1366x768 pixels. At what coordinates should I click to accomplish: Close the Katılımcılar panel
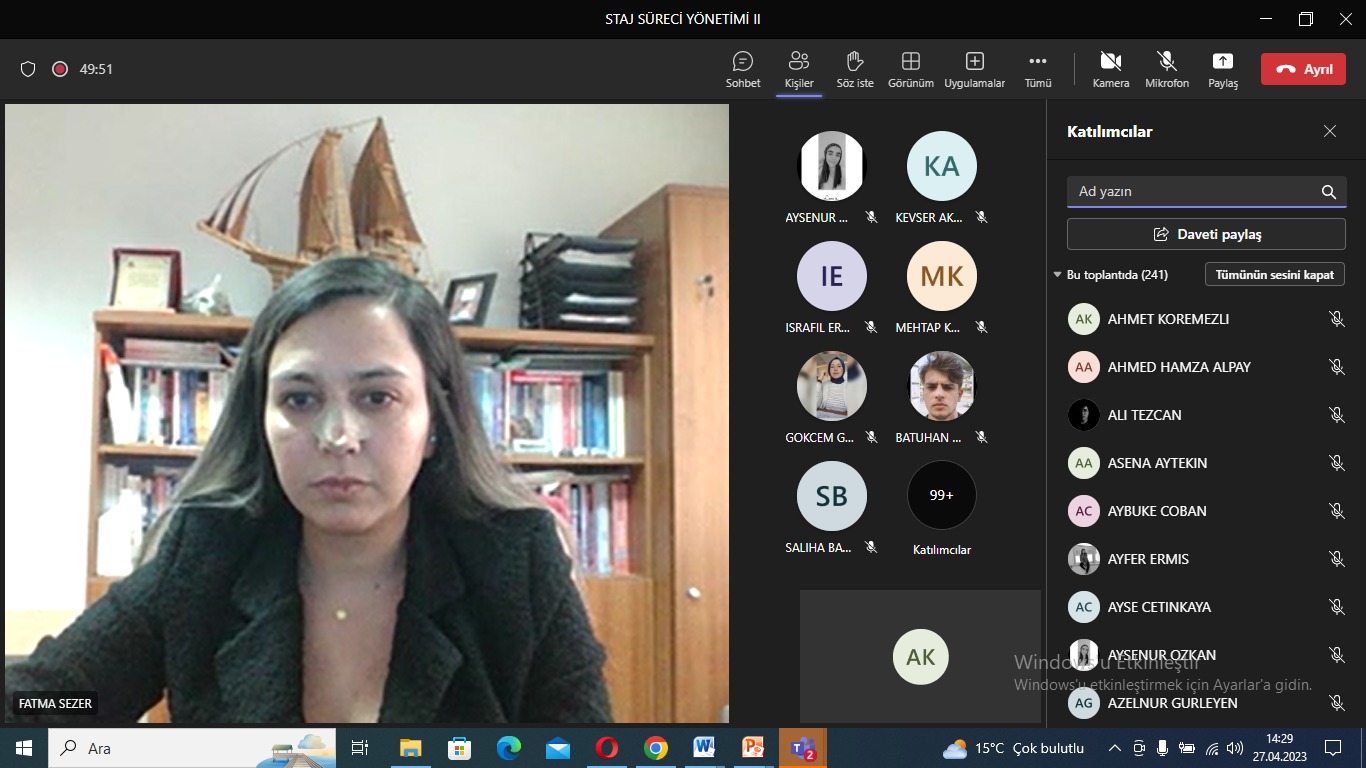tap(1330, 131)
